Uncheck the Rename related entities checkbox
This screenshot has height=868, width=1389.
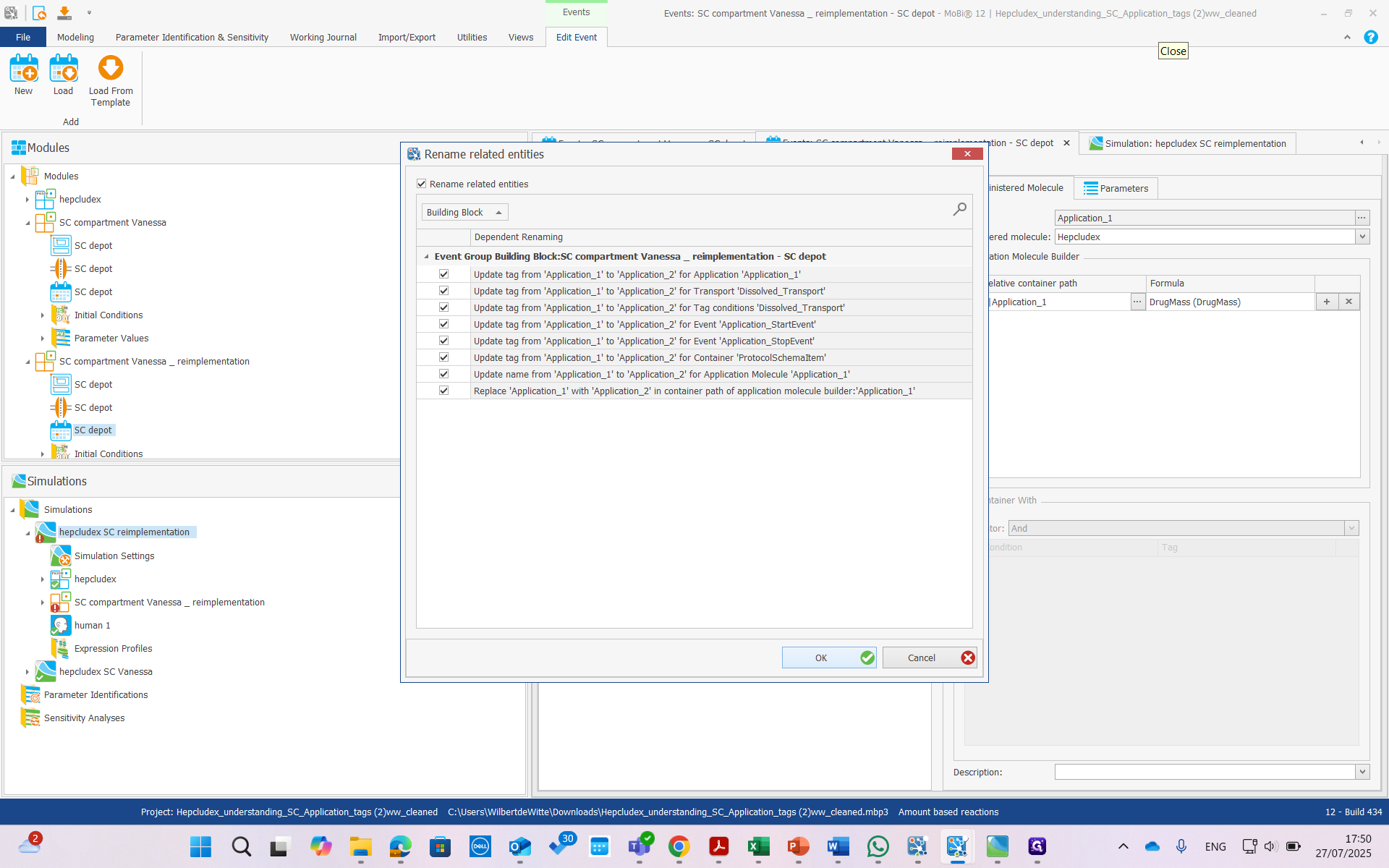click(x=422, y=184)
